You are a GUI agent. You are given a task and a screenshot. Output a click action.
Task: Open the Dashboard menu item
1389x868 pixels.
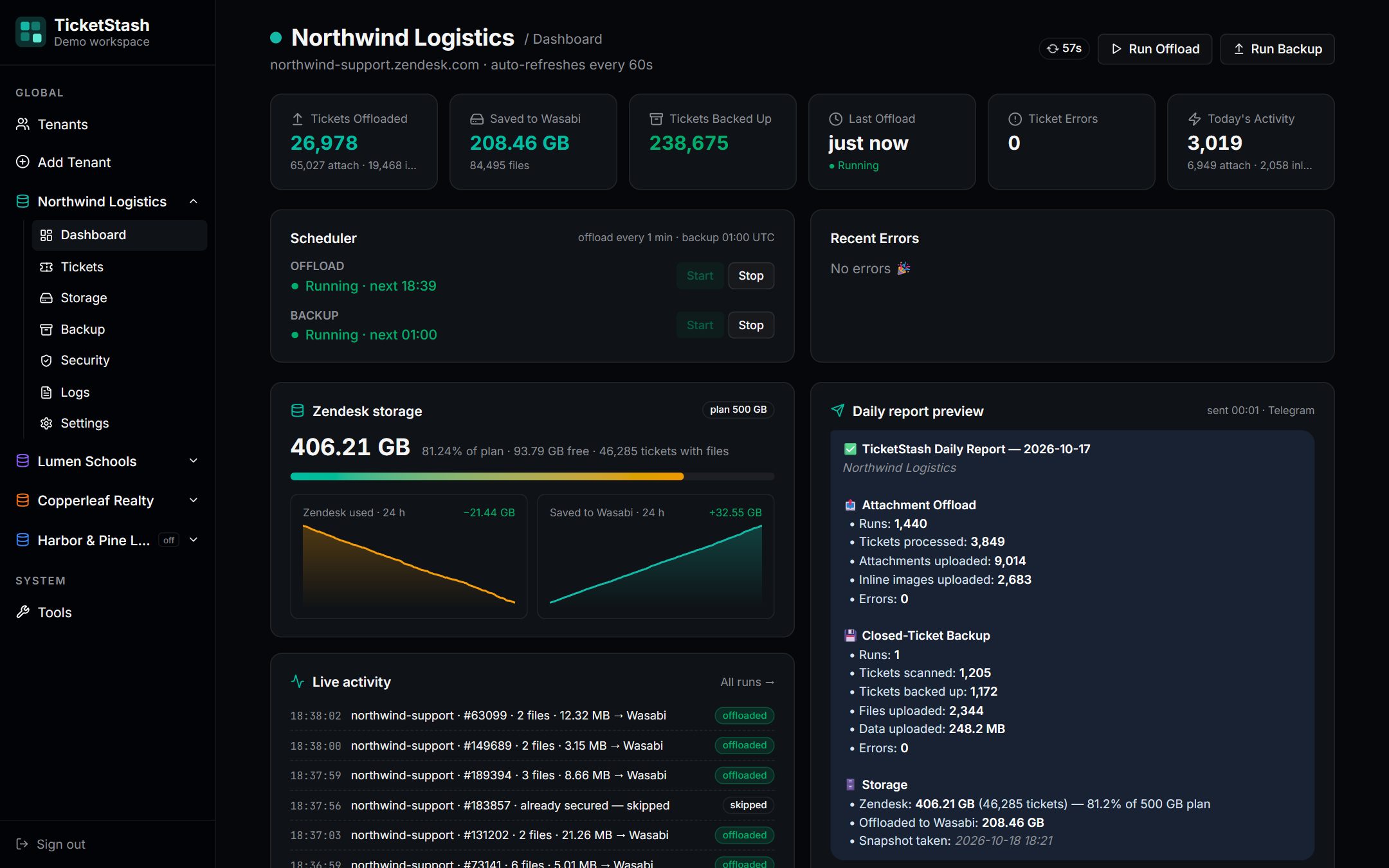pos(120,235)
